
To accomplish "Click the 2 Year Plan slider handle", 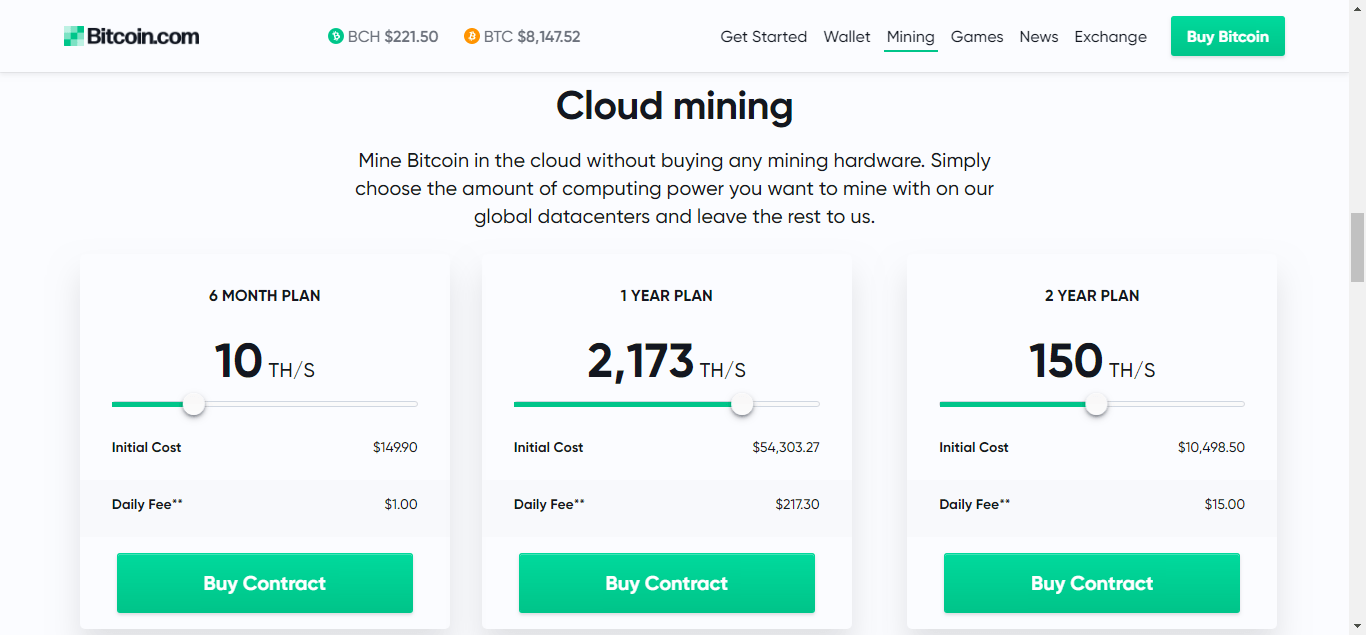I will tap(1097, 404).
